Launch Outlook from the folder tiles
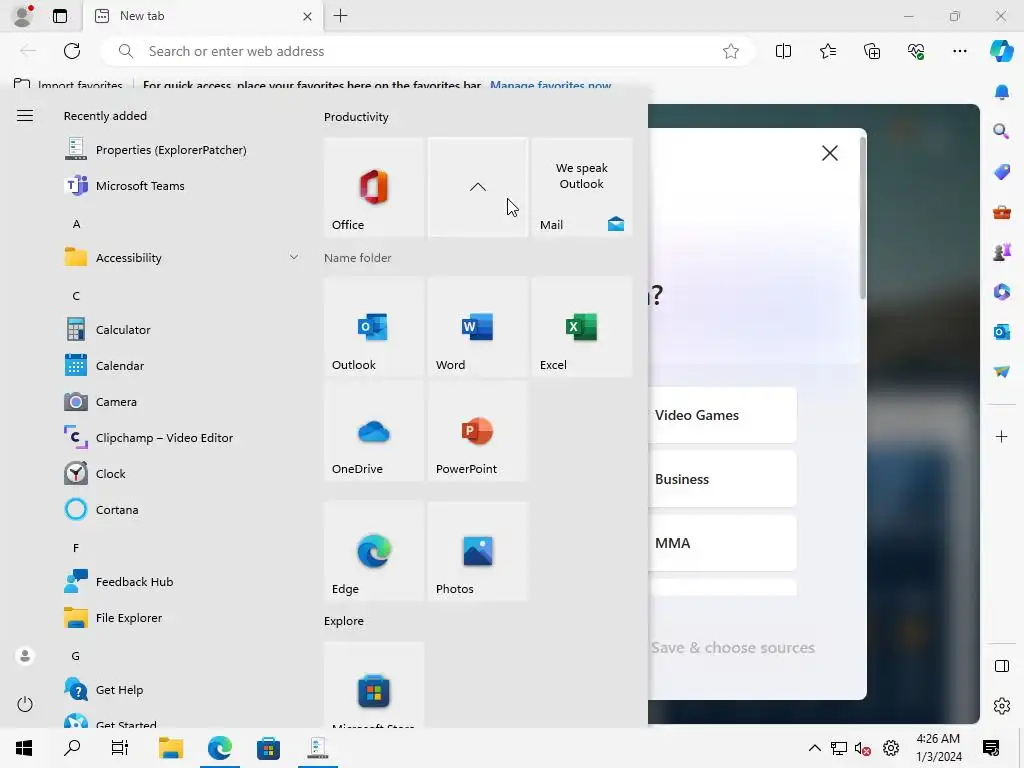The width and height of the screenshot is (1024, 768). pyautogui.click(x=374, y=327)
